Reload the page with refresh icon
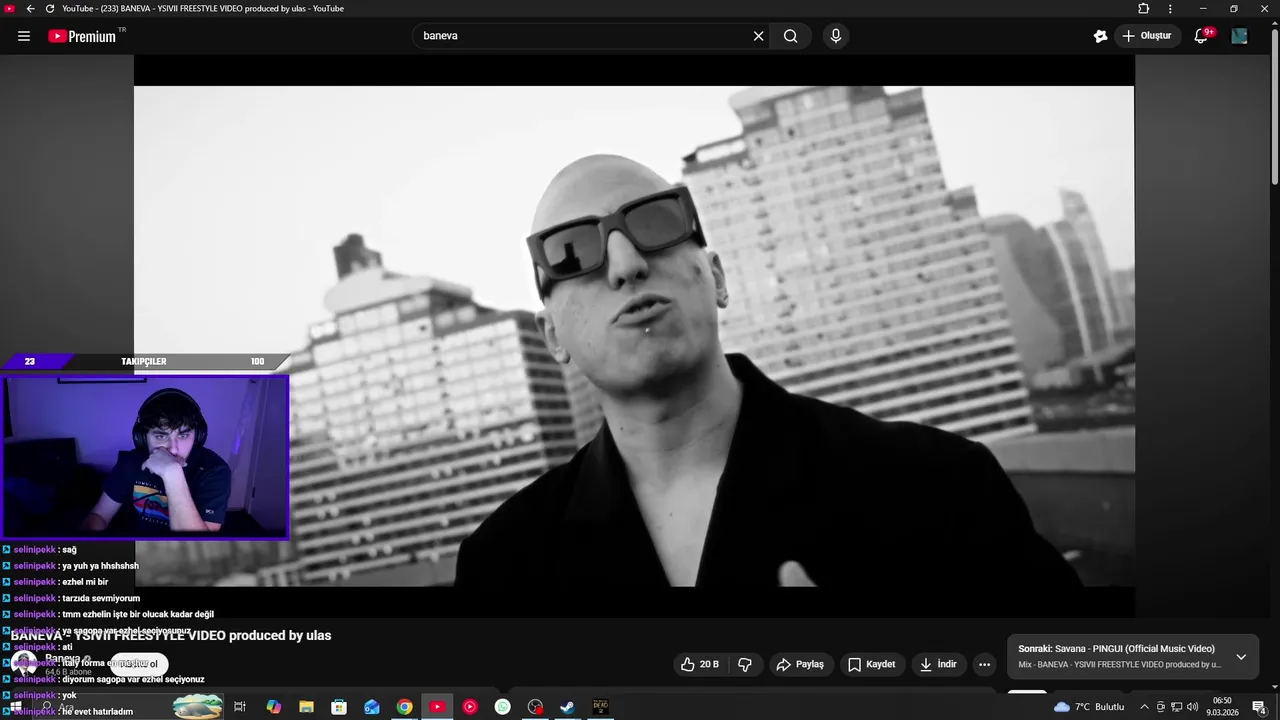The image size is (1280, 720). point(49,8)
